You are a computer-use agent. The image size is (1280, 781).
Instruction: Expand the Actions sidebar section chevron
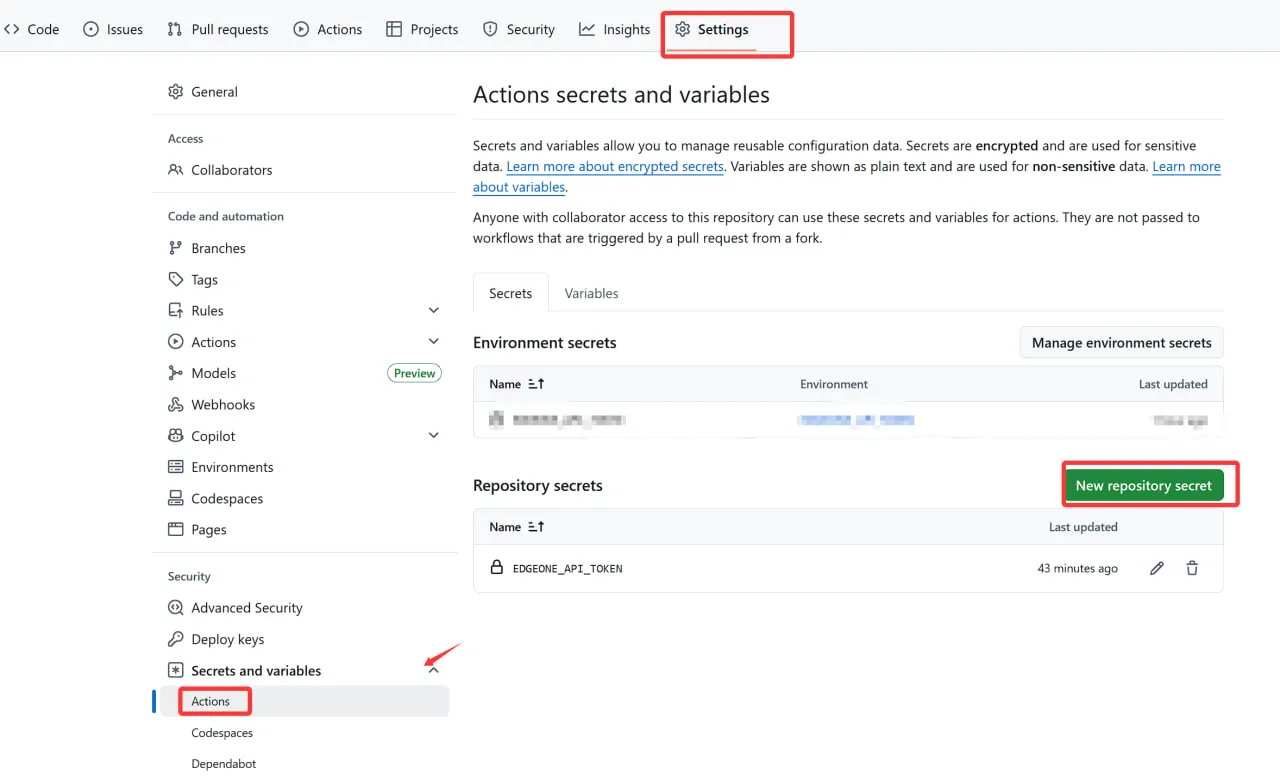[434, 342]
